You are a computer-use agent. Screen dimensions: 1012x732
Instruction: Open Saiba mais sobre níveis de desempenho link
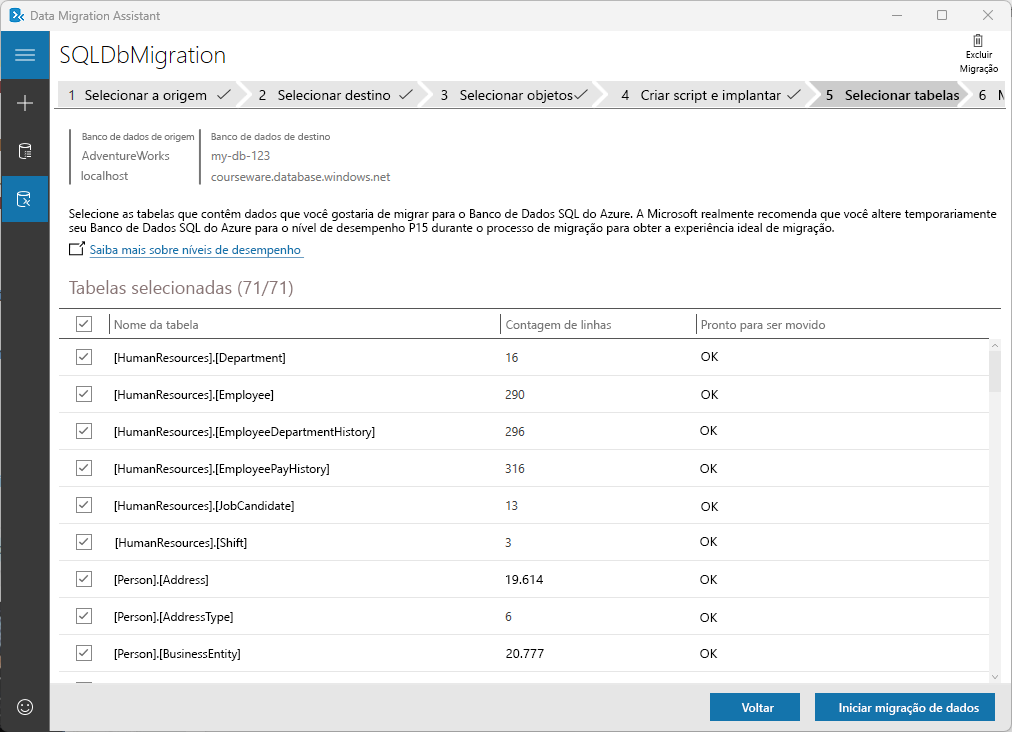195,250
